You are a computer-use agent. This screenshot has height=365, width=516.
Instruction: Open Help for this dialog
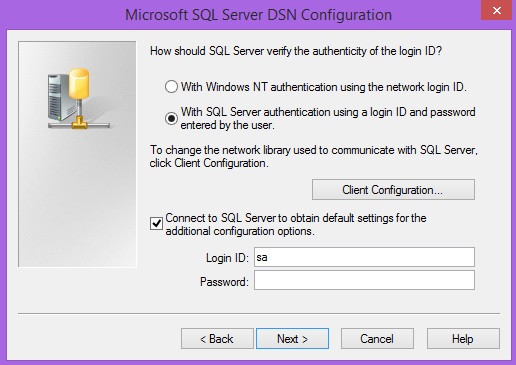click(463, 339)
